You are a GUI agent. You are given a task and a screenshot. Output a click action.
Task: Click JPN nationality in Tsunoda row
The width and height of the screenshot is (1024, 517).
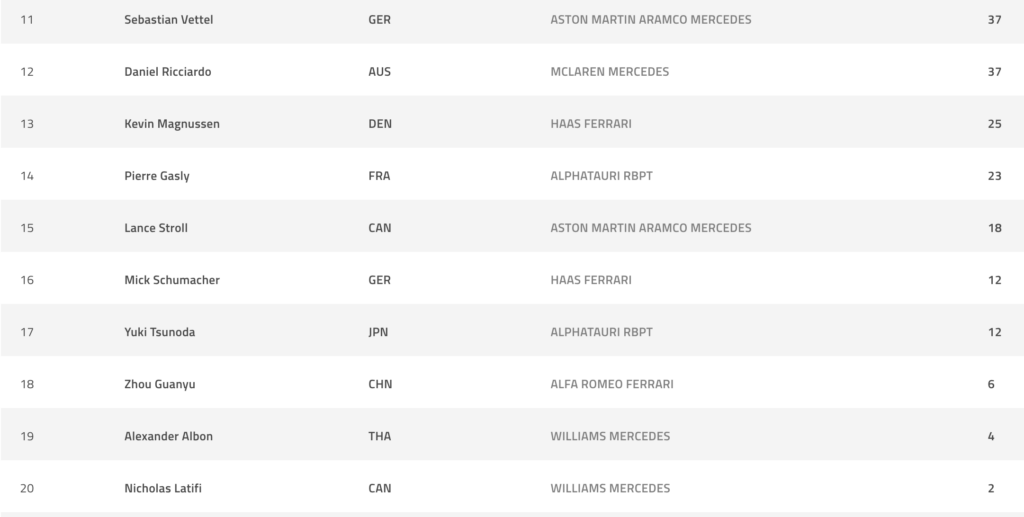click(378, 332)
